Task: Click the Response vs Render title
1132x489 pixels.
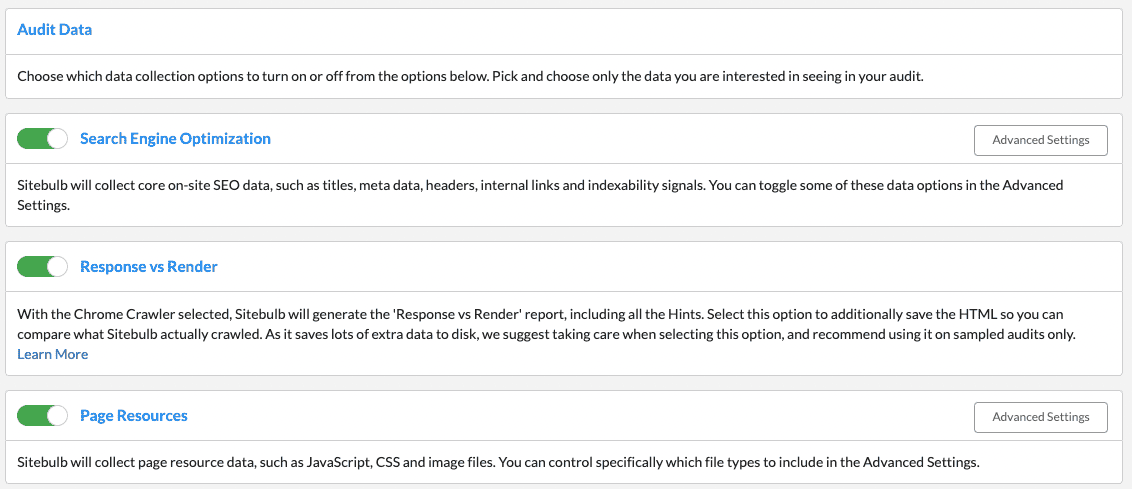Action: (149, 267)
